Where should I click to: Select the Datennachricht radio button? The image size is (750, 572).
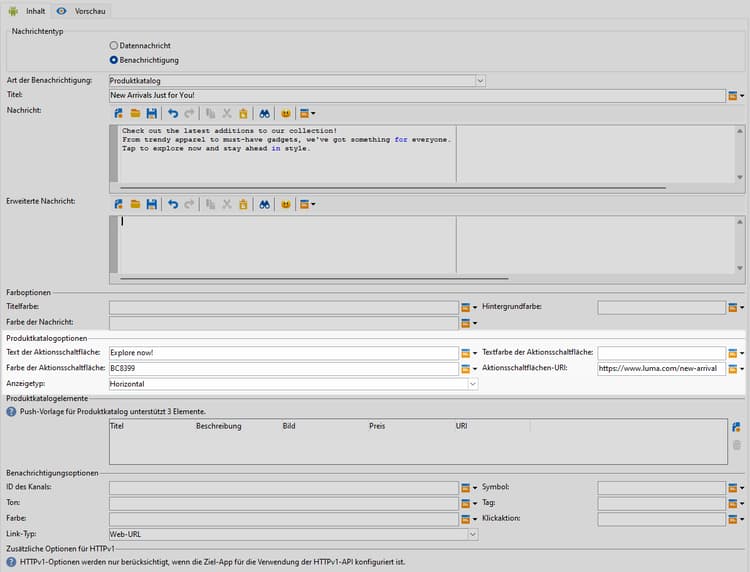113,45
